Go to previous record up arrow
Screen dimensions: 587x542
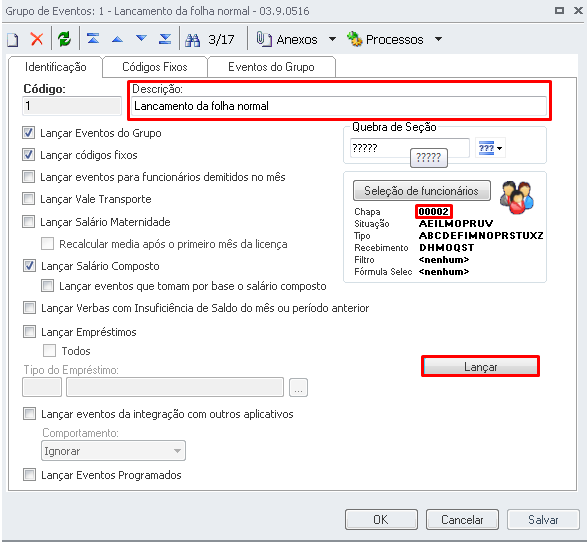click(x=117, y=39)
